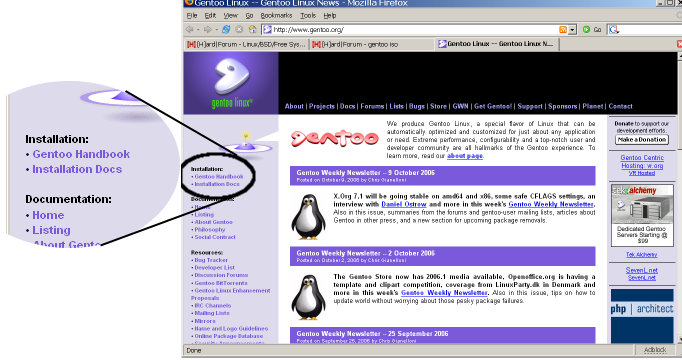Image resolution: width=682 pixels, height=360 pixels.
Task: Open the Bookmarks menu
Action: coord(276,15)
